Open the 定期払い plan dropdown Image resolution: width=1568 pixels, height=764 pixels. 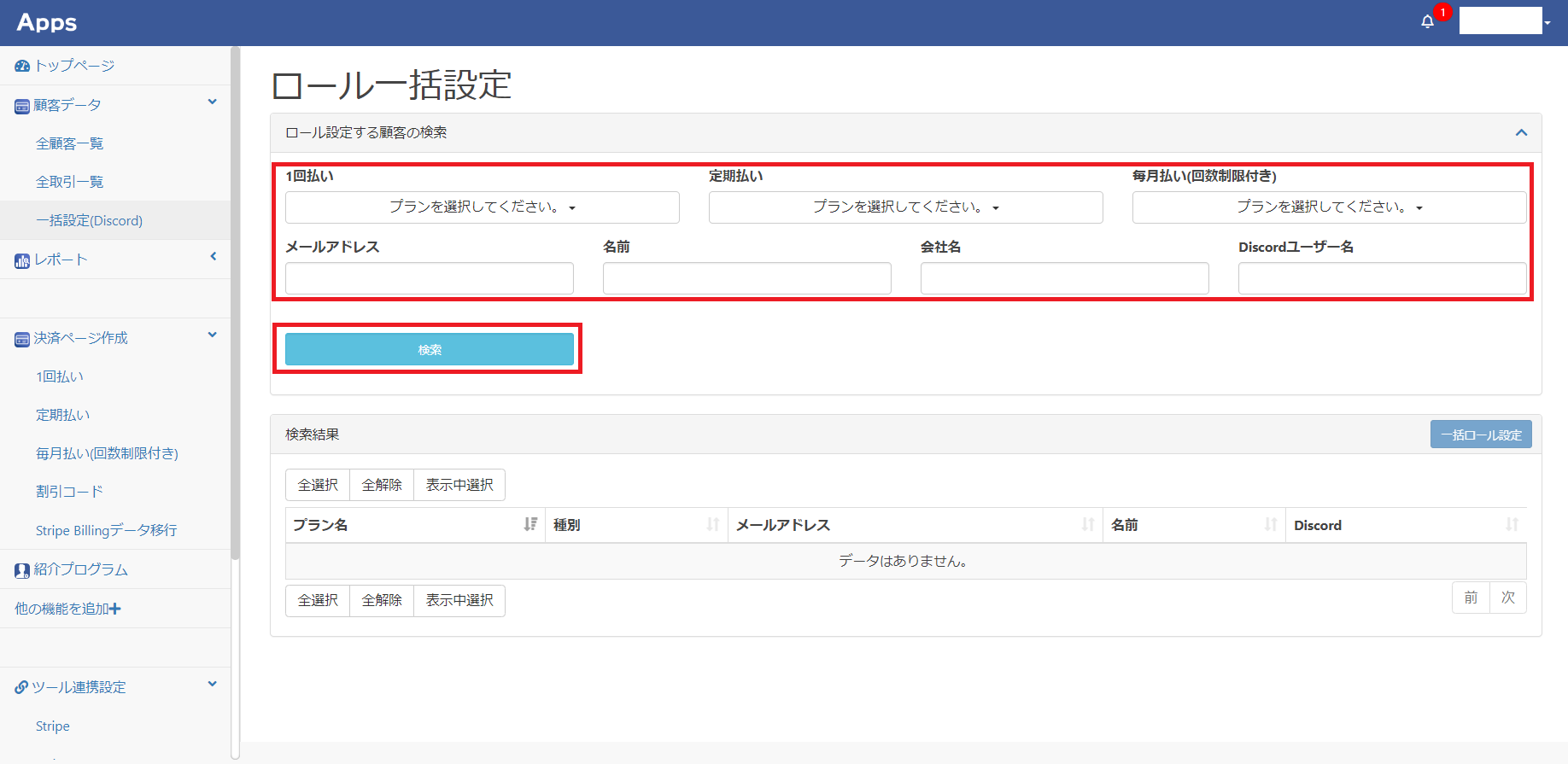[906, 207]
